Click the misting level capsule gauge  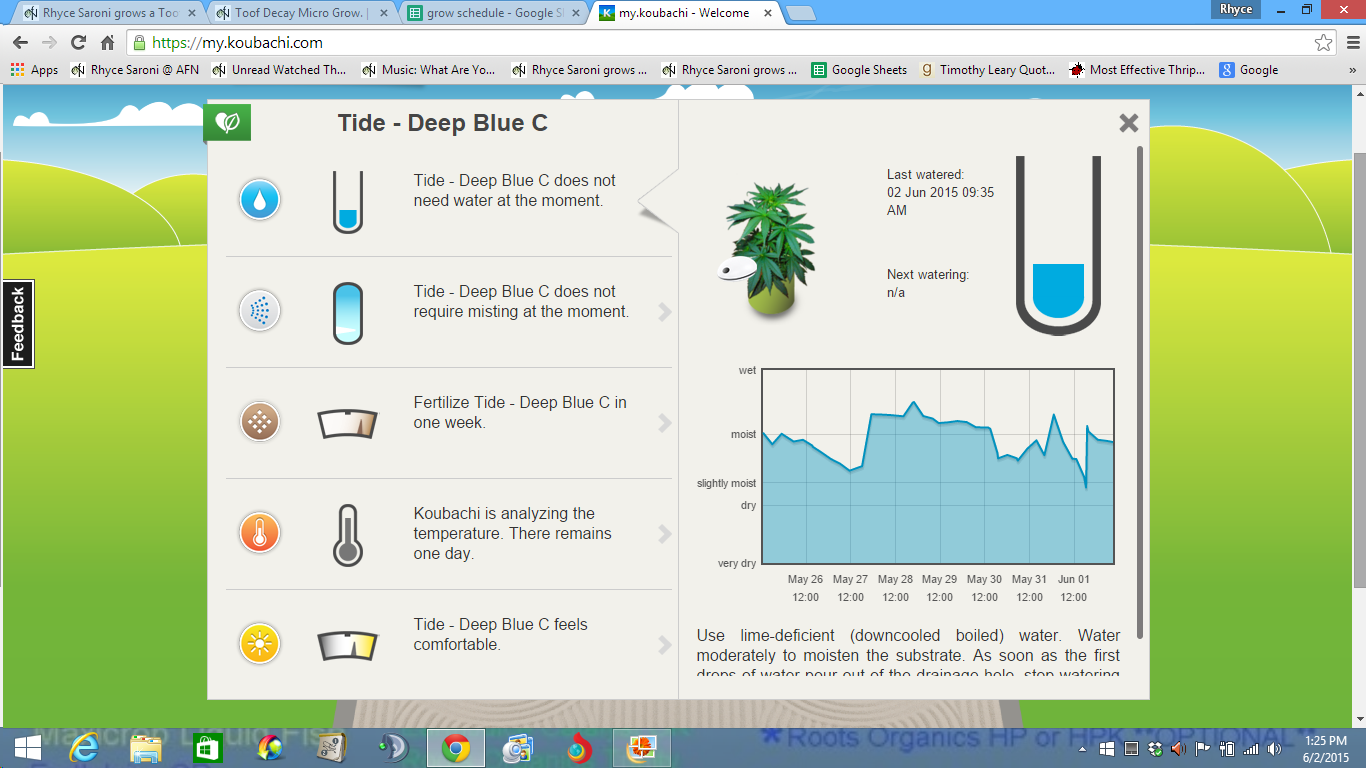(x=348, y=313)
